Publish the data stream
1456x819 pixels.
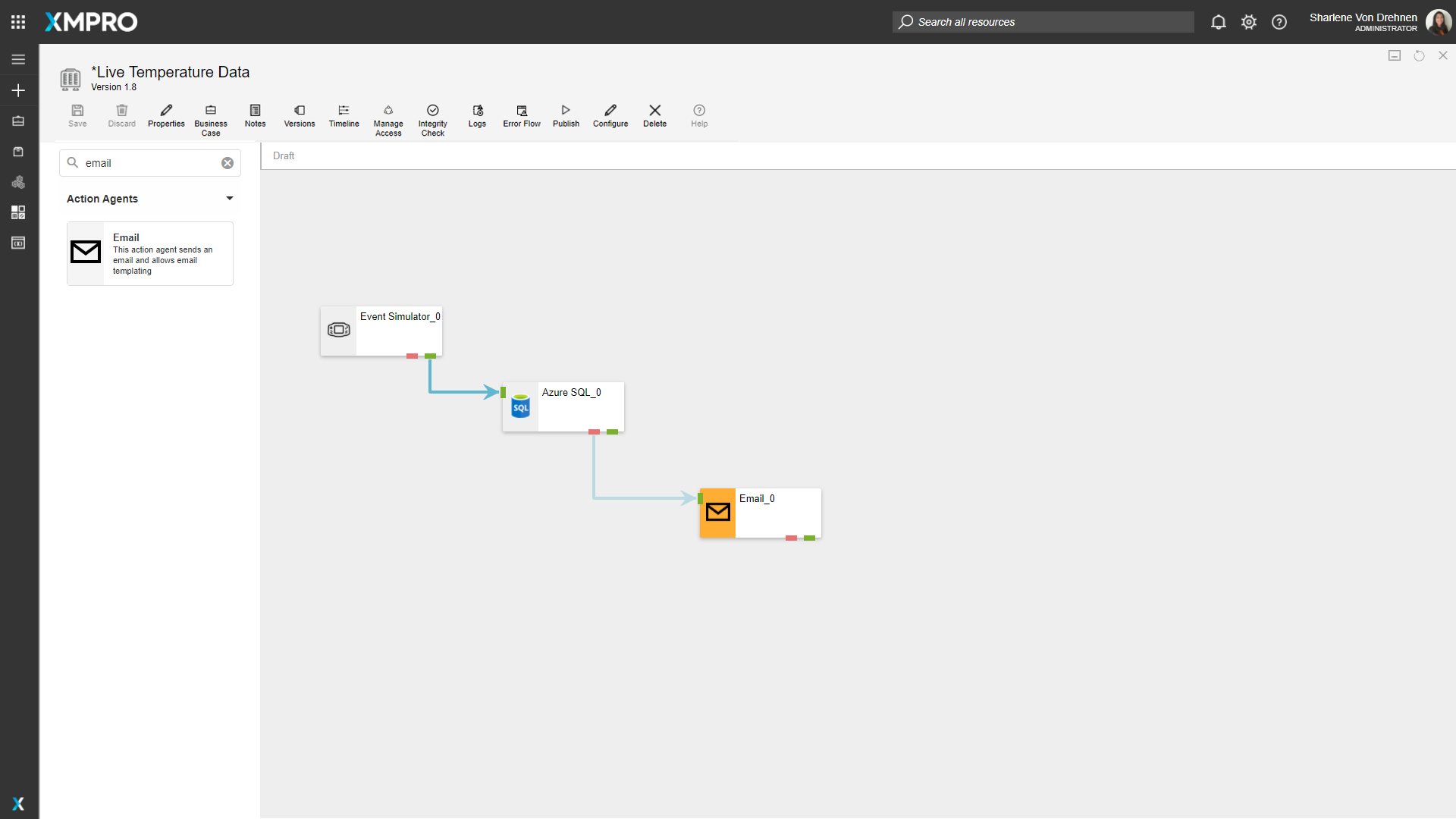(565, 116)
